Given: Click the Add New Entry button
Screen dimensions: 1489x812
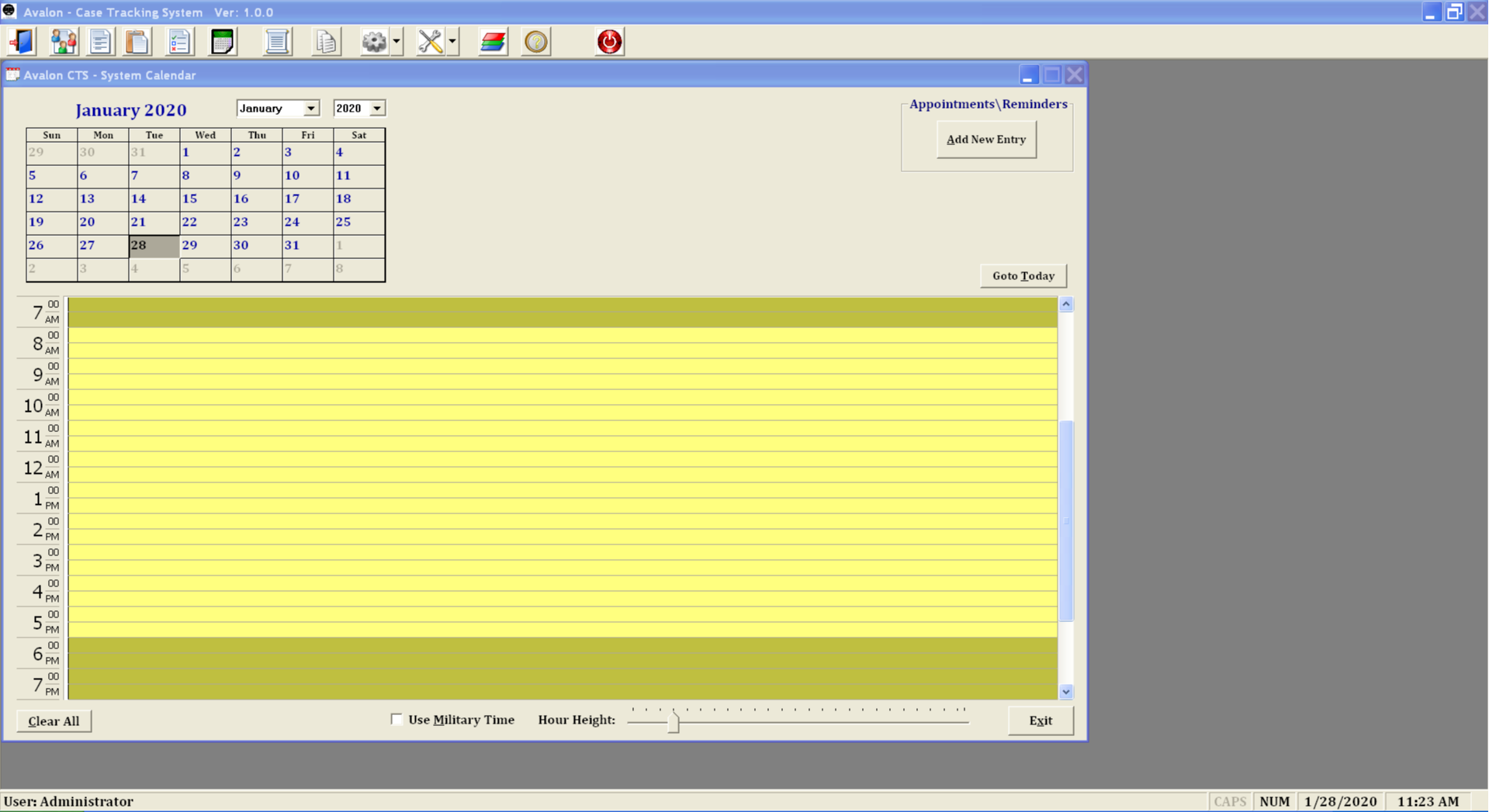Looking at the screenshot, I should (986, 140).
